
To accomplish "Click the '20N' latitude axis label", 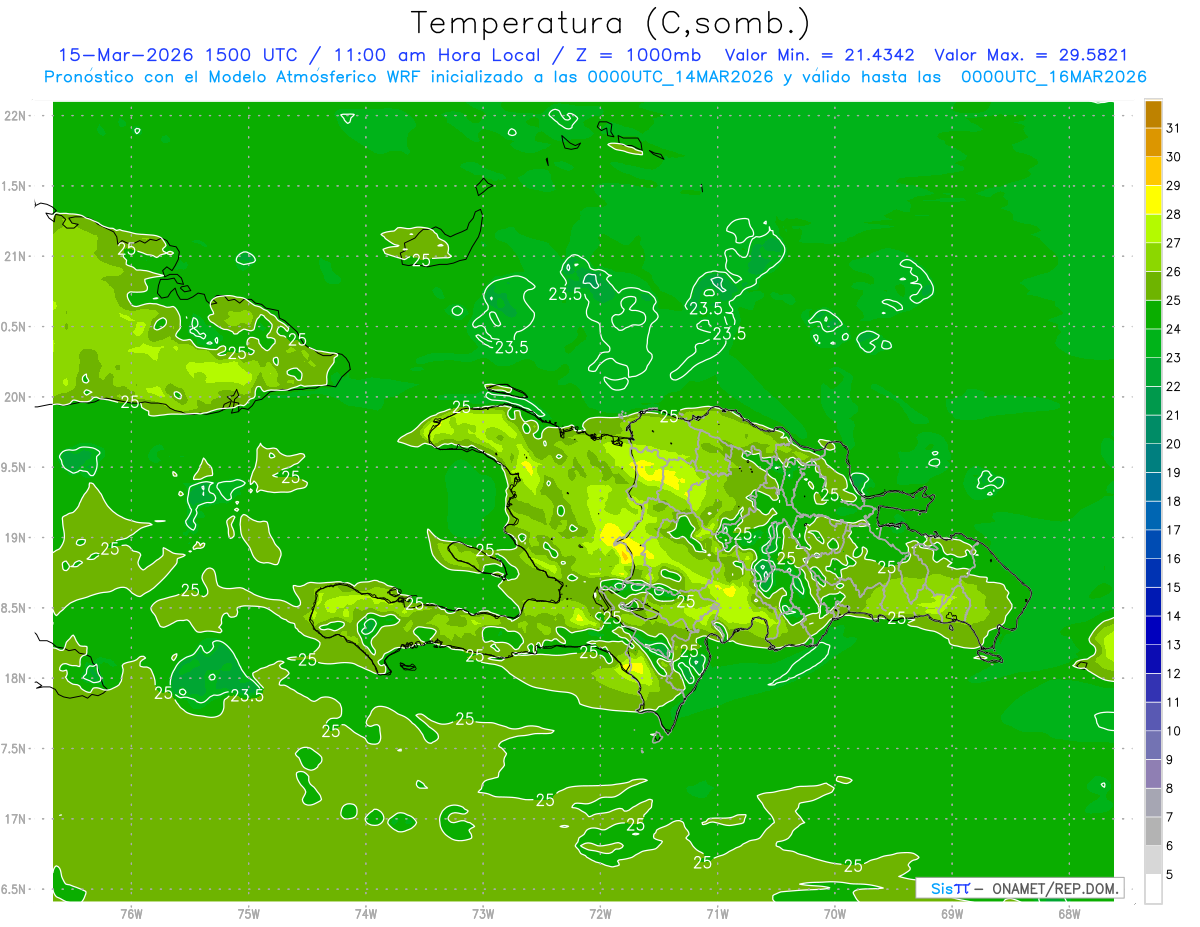I will point(14,397).
